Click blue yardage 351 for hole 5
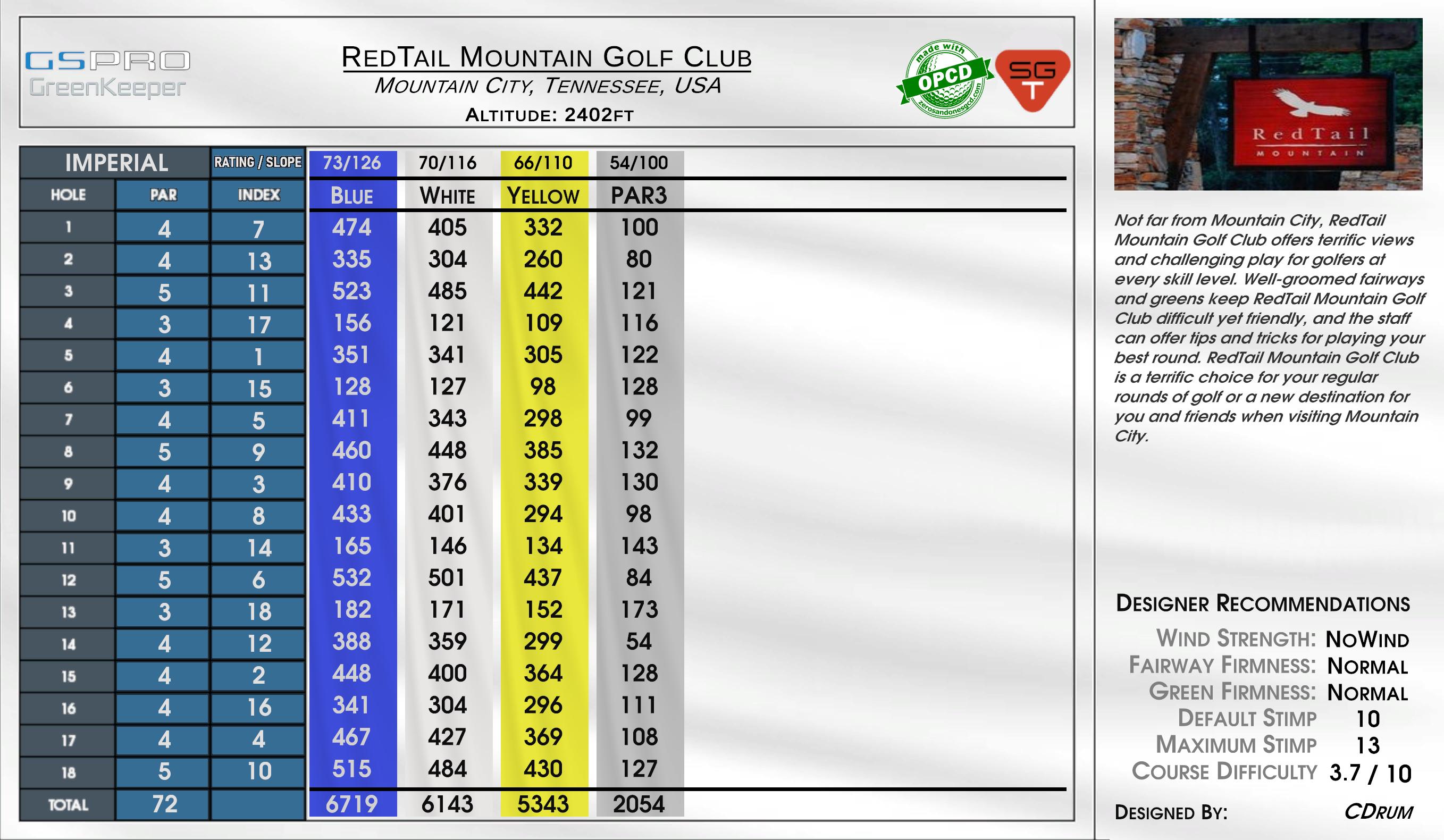Viewport: 1444px width, 840px height. tap(352, 355)
